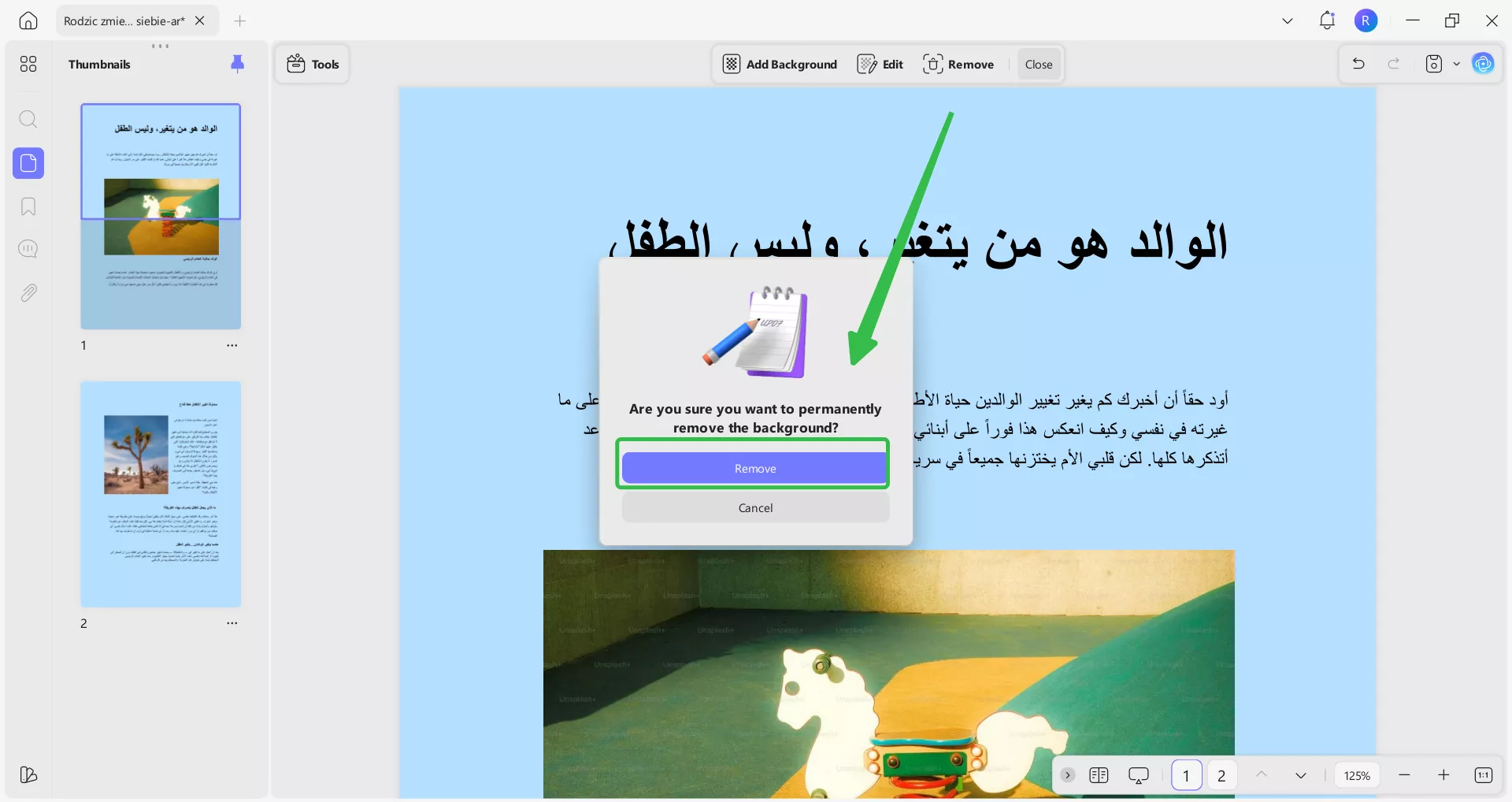Confirm background removal with Remove button
Image resolution: width=1512 pixels, height=802 pixels.
tap(754, 467)
